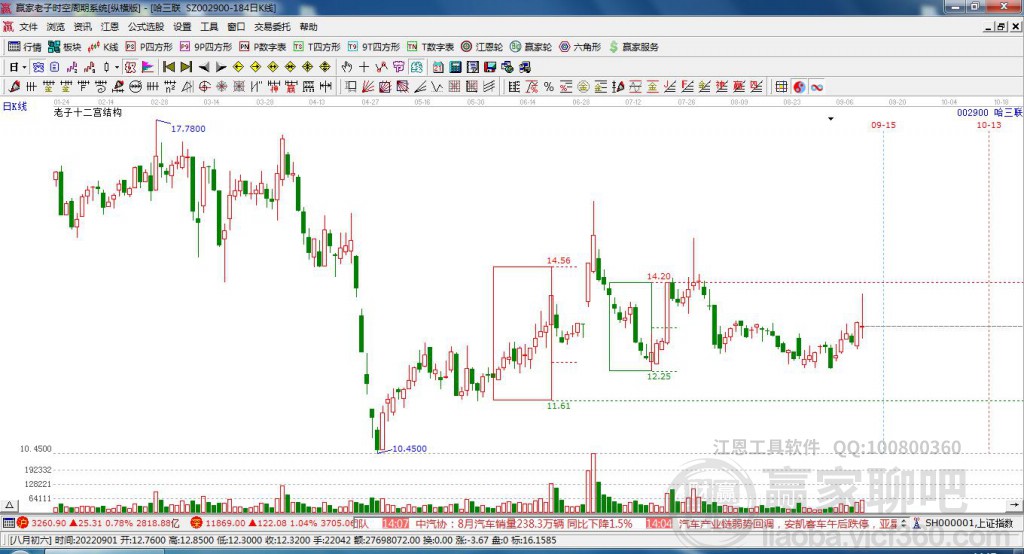Click the last yellow diamond four-arrow icon
Screen dimensions: 1024x554
click(x=325, y=67)
